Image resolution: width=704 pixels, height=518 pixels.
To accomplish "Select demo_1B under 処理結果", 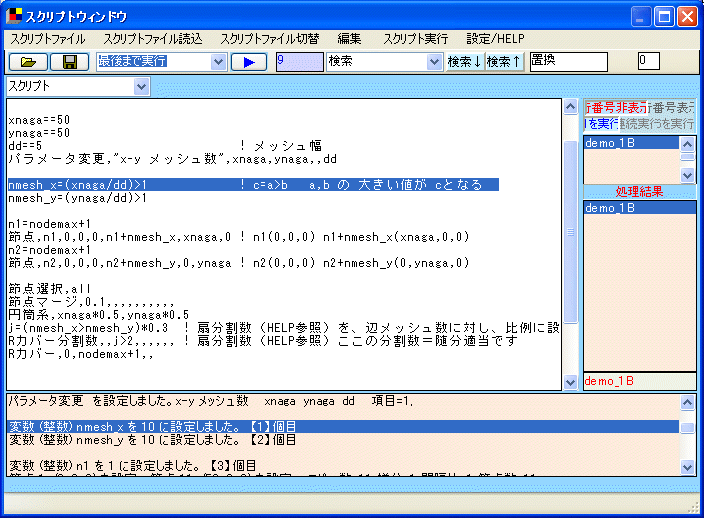I will click(639, 208).
